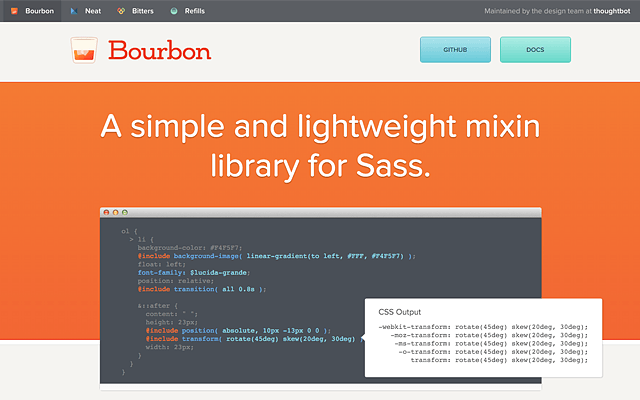Click the 'library for Sass.' headline line
Image resolution: width=640 pixels, height=400 pixels.
tap(320, 166)
